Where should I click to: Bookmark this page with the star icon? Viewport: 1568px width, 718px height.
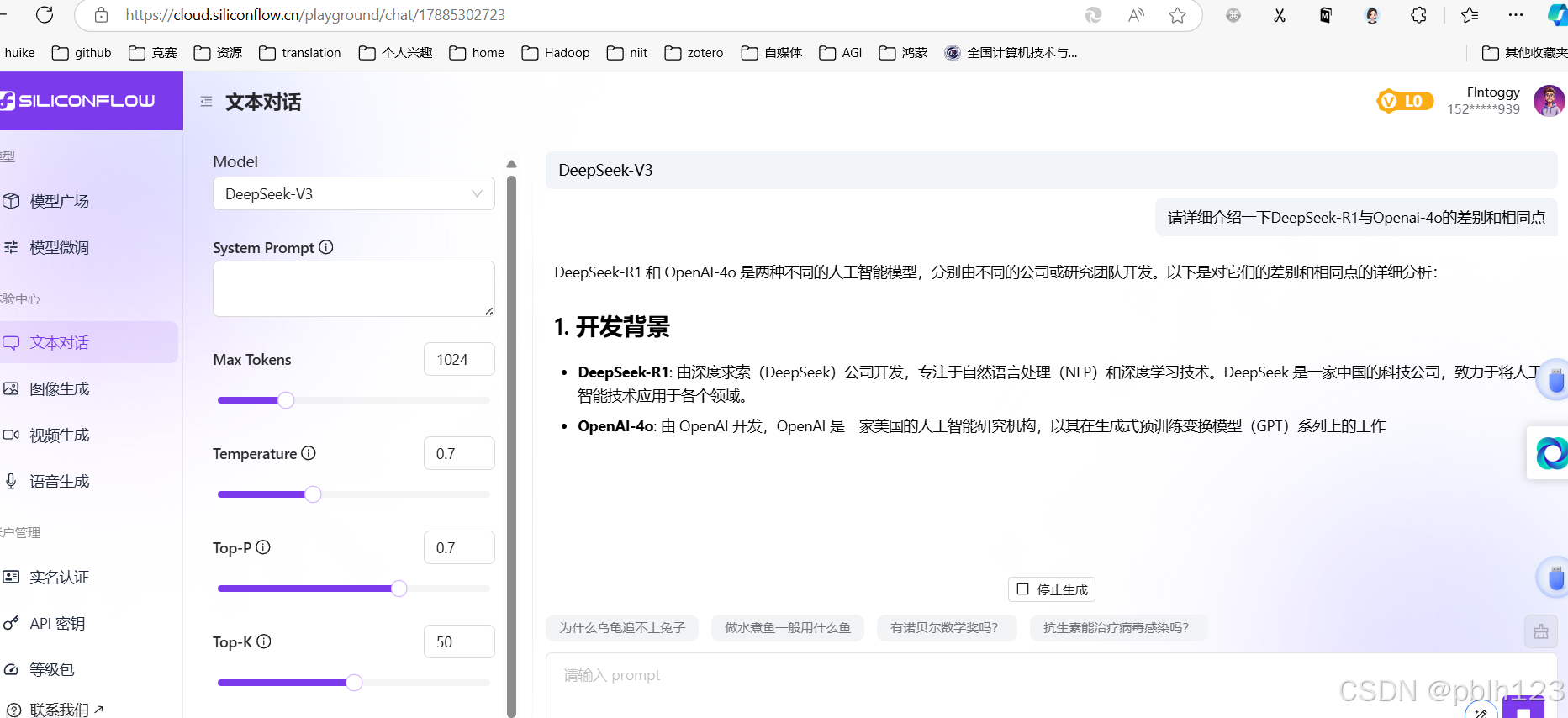pyautogui.click(x=1178, y=15)
